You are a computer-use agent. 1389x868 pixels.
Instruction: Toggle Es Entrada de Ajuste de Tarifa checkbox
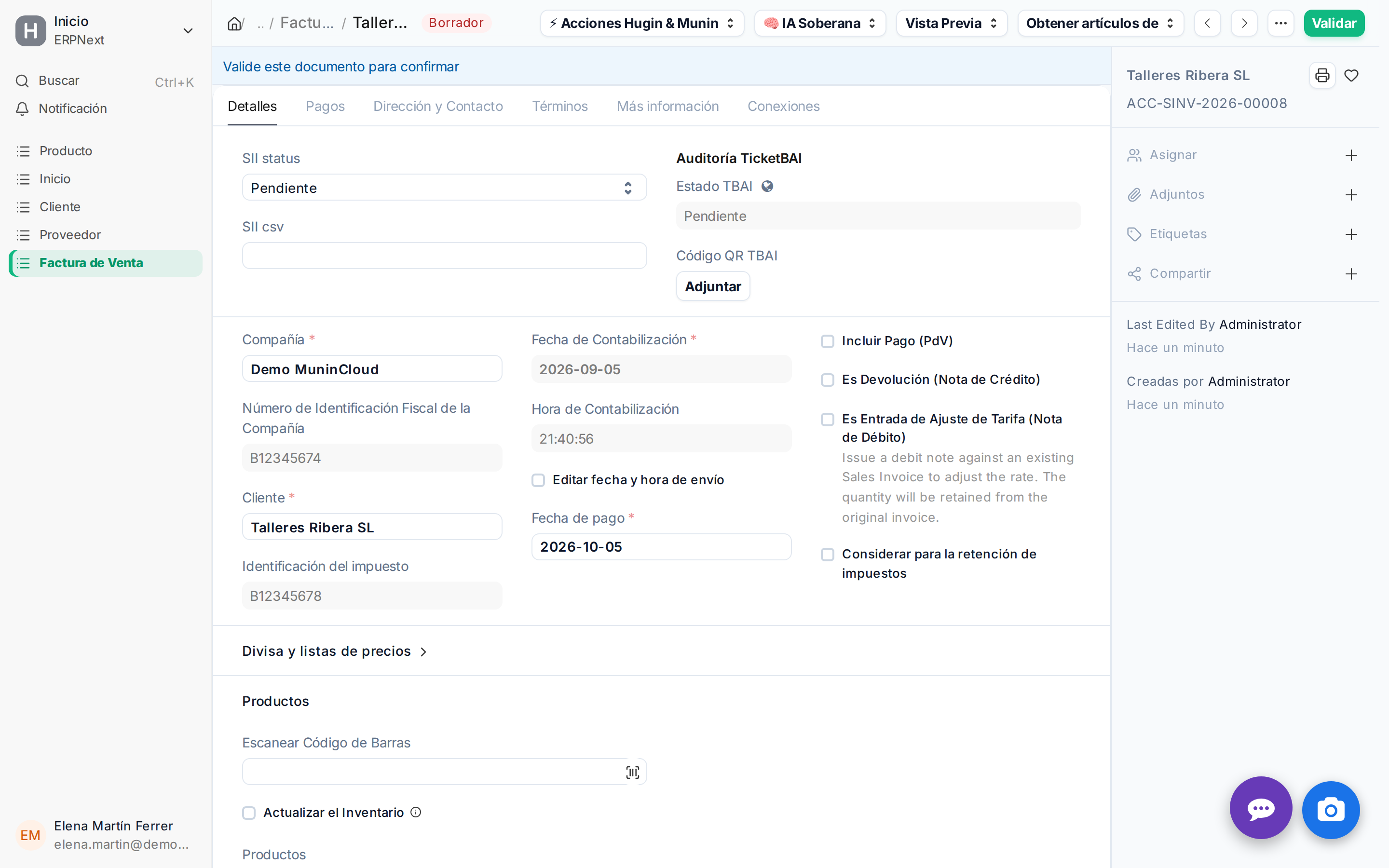pos(827,420)
